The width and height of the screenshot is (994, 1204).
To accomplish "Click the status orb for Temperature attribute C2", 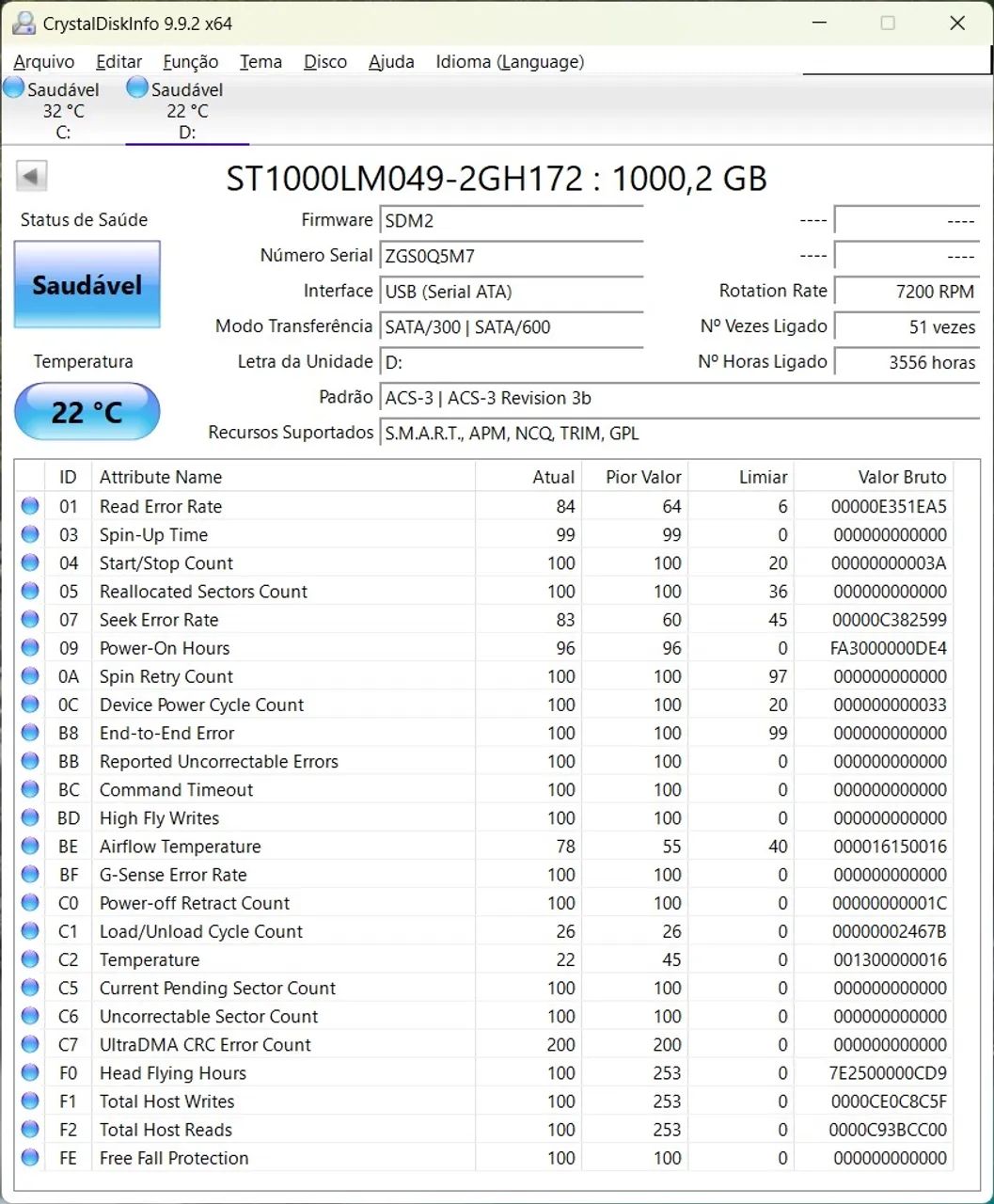I will tap(30, 959).
